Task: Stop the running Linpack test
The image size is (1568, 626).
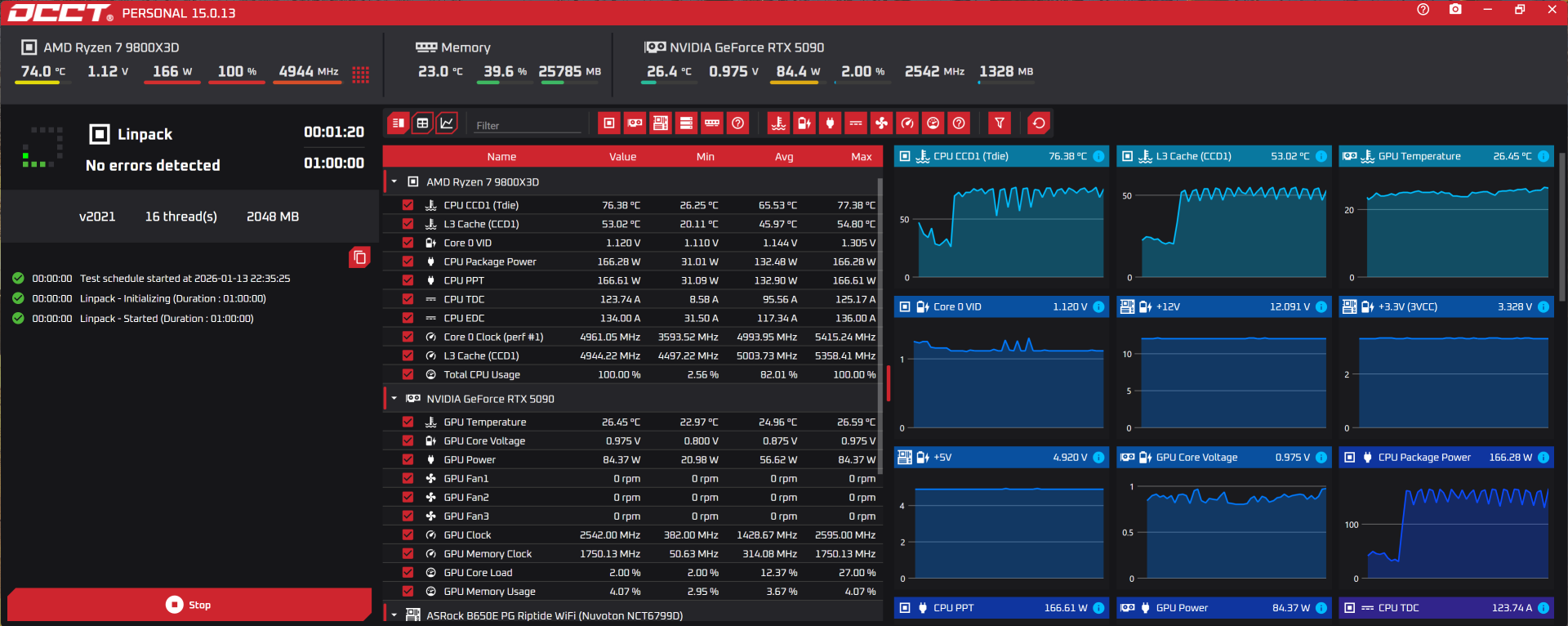Action: (189, 605)
